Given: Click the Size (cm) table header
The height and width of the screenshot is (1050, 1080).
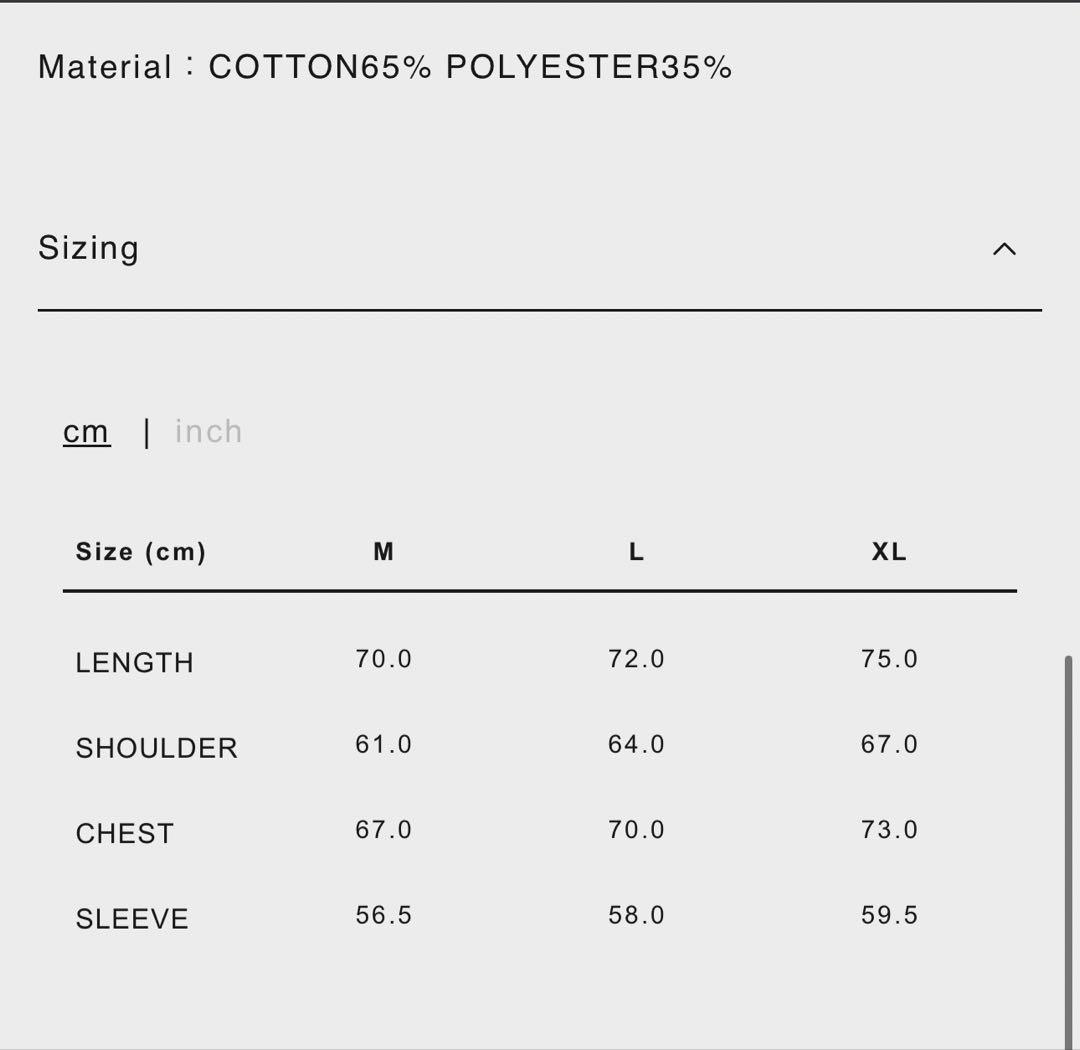Looking at the screenshot, I should (x=141, y=552).
